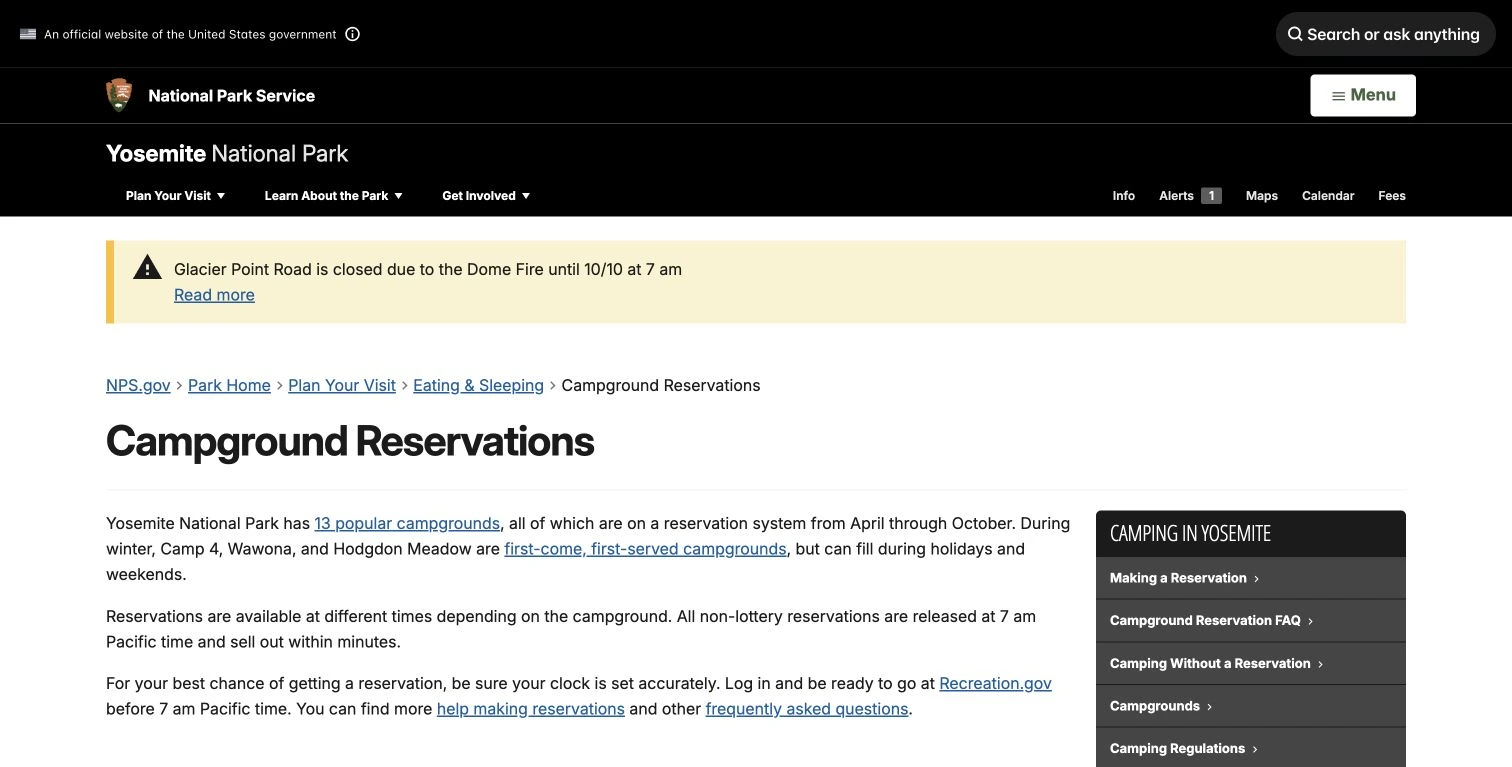1512x767 pixels.
Task: Open Camping Regulations sidebar item
Action: (x=1251, y=748)
